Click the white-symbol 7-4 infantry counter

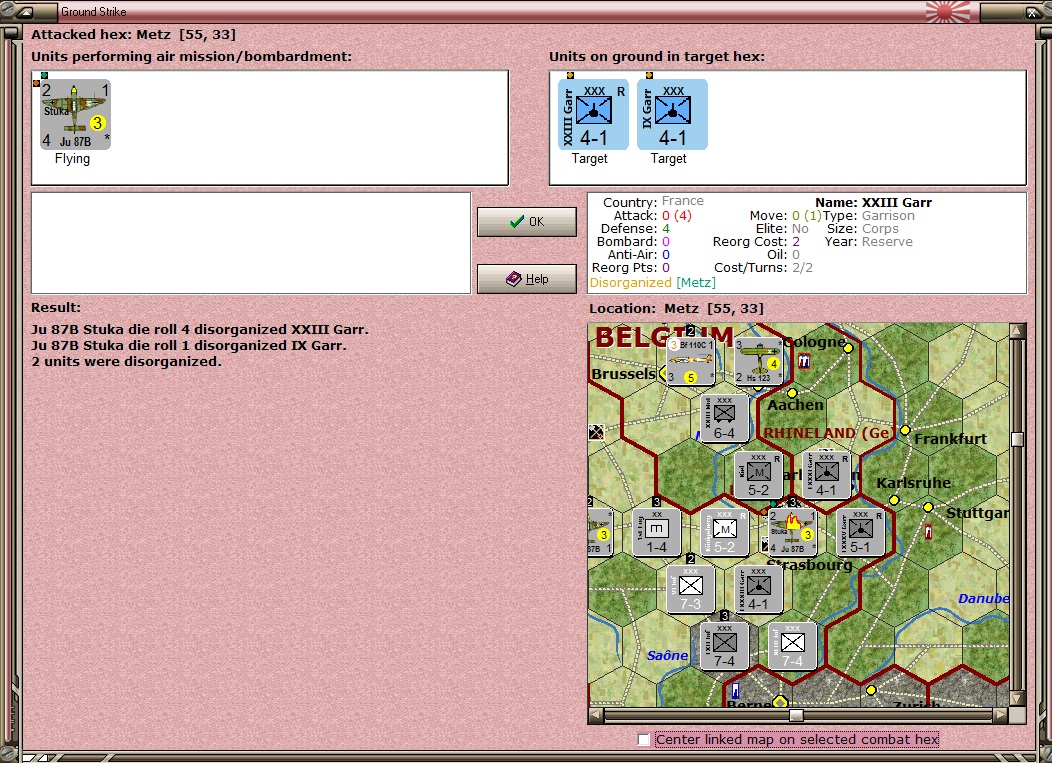(x=792, y=646)
